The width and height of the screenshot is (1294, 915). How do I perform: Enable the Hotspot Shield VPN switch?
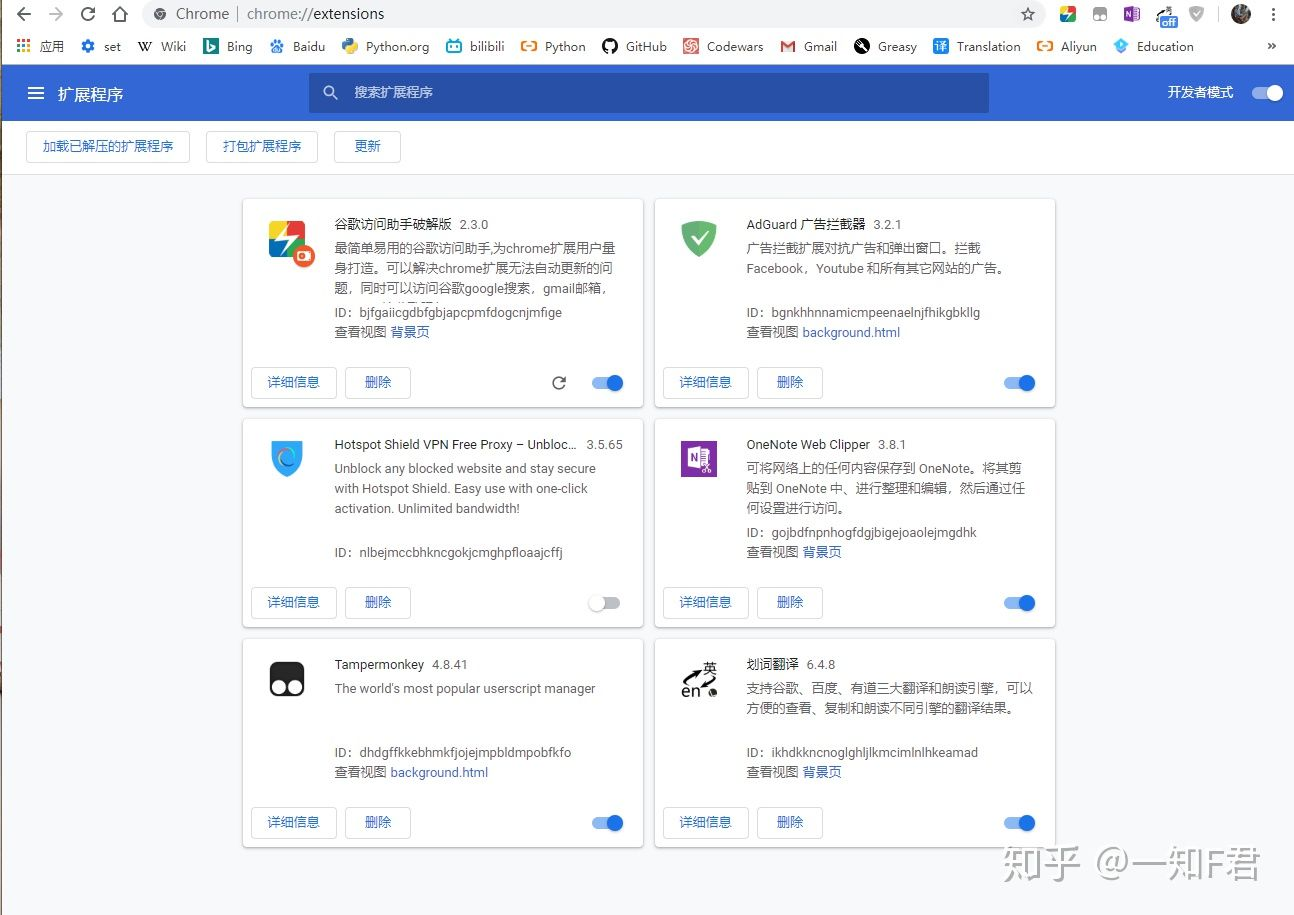tap(604, 603)
